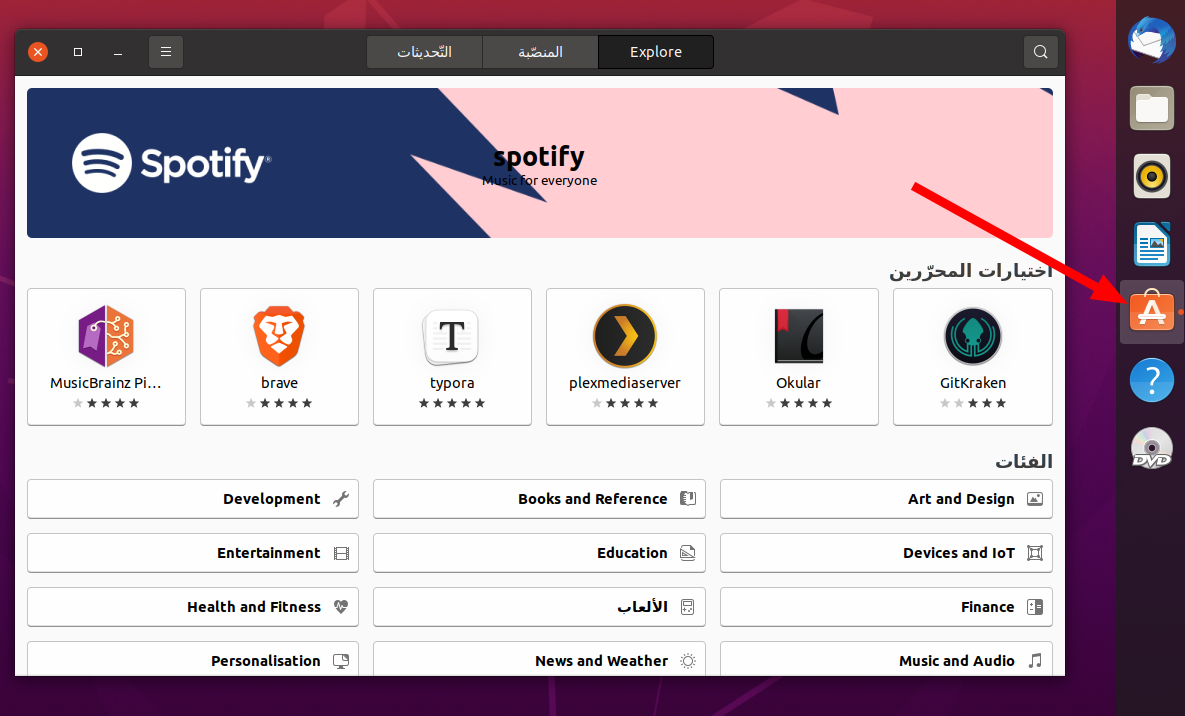
Task: Open the Development category
Action: tap(193, 499)
